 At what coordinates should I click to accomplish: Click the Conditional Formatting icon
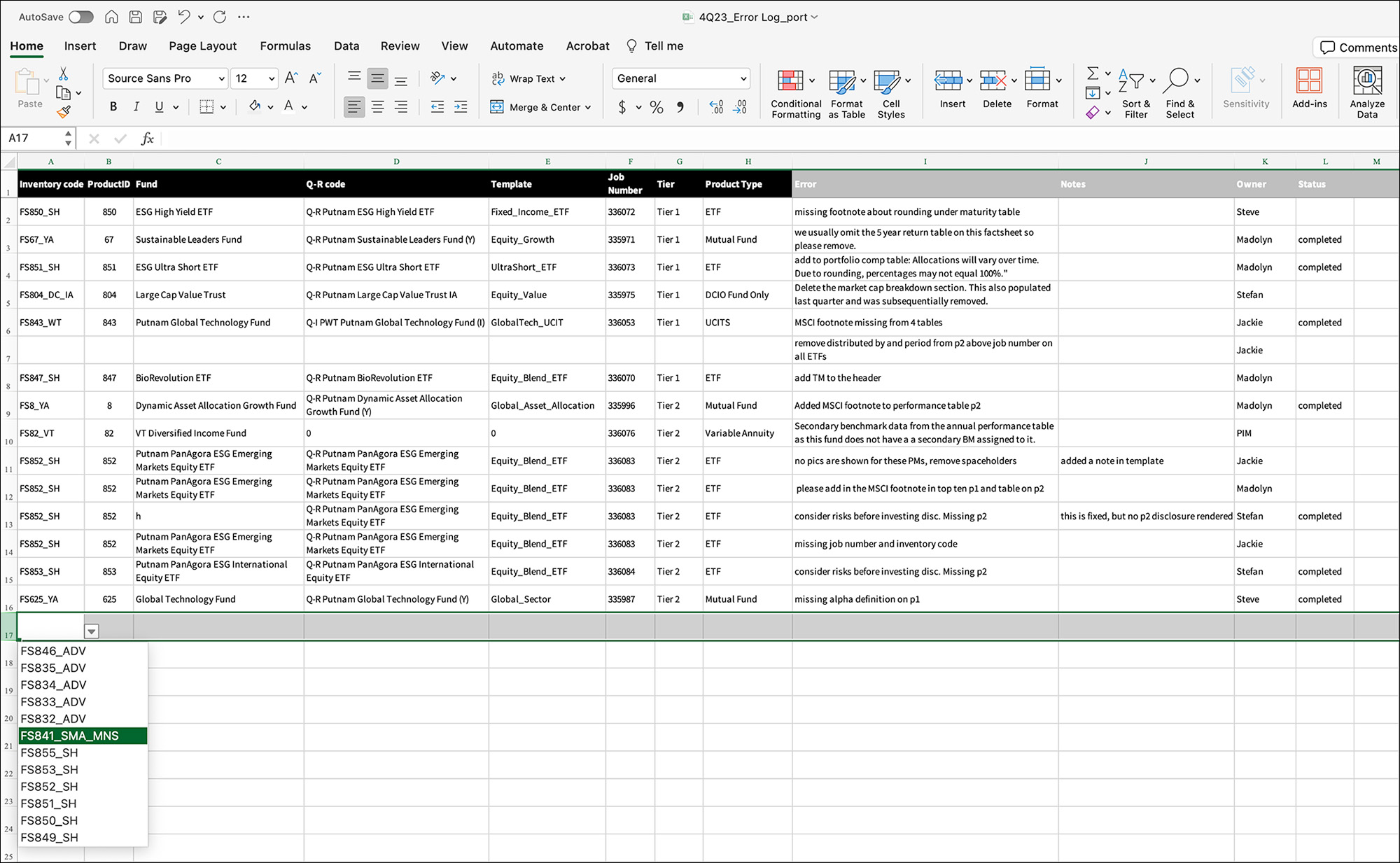click(x=790, y=81)
